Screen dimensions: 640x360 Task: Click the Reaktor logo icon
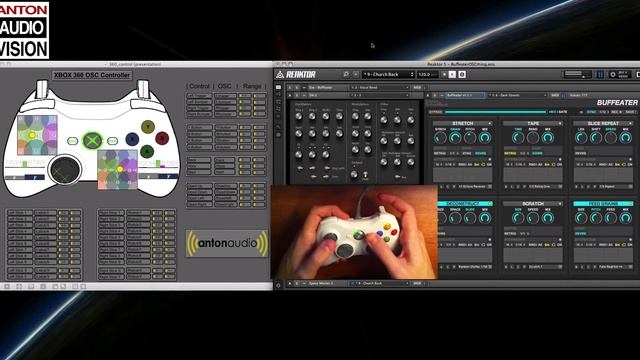(x=280, y=75)
